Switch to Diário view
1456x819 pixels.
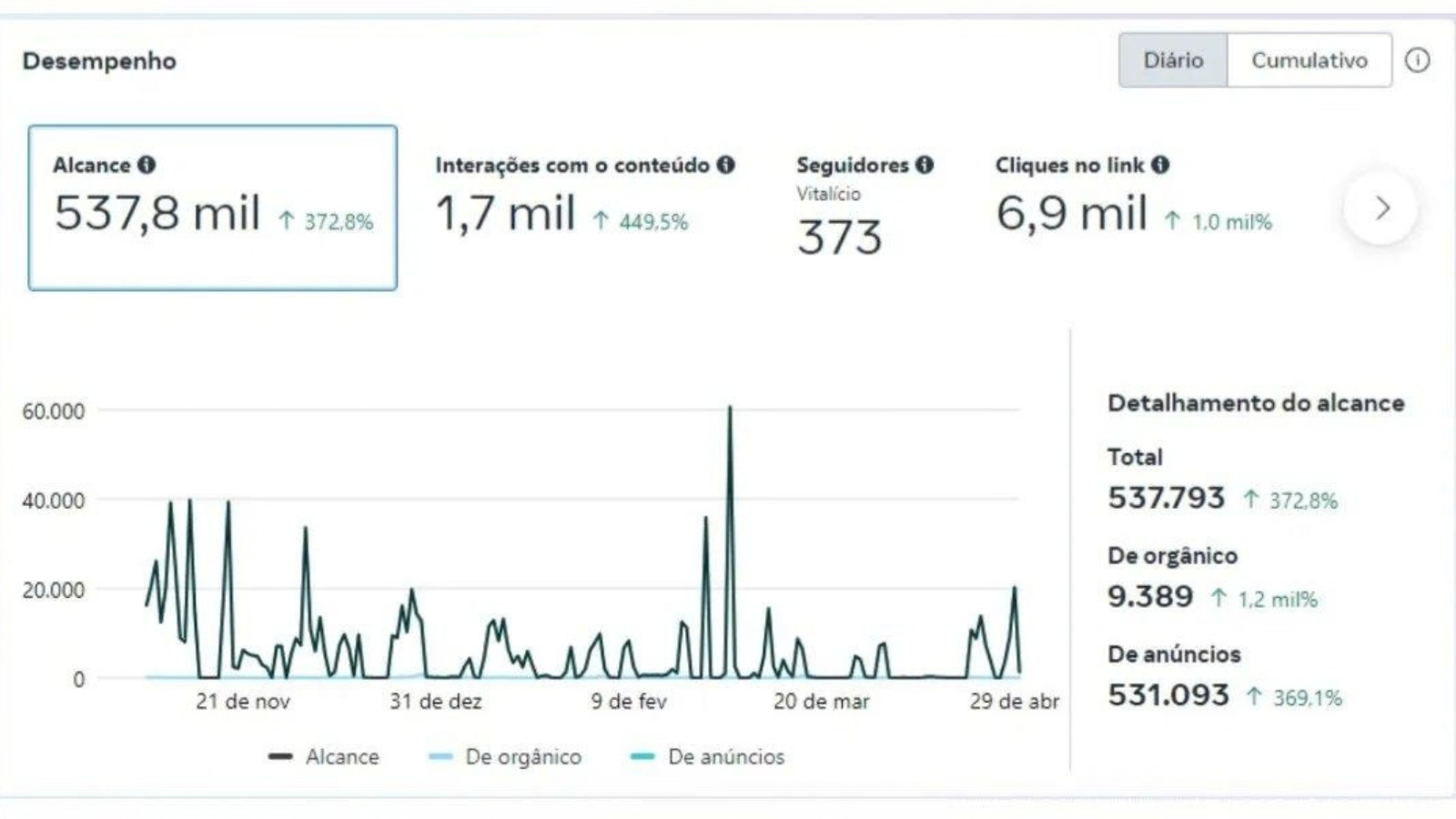coord(1173,60)
